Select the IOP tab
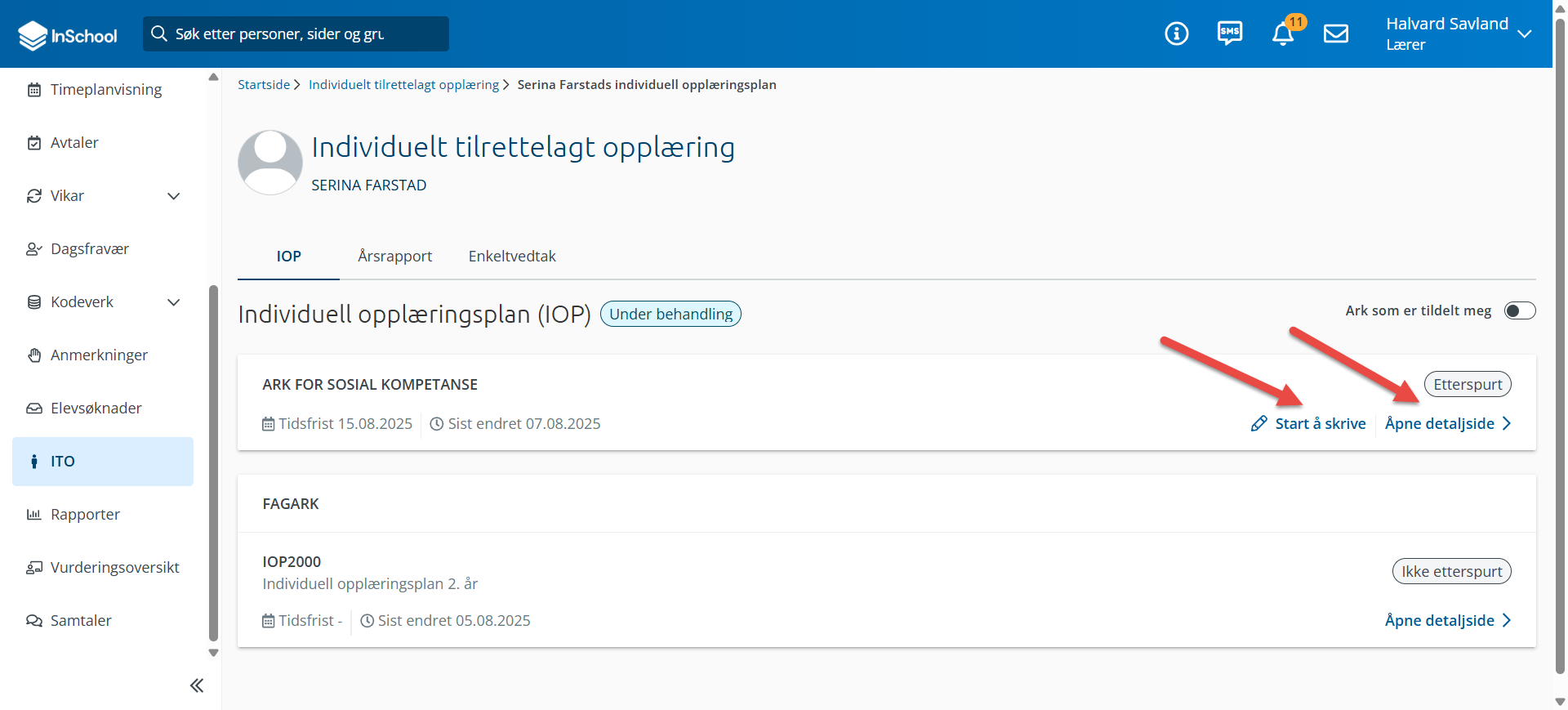The image size is (1568, 710). [288, 256]
